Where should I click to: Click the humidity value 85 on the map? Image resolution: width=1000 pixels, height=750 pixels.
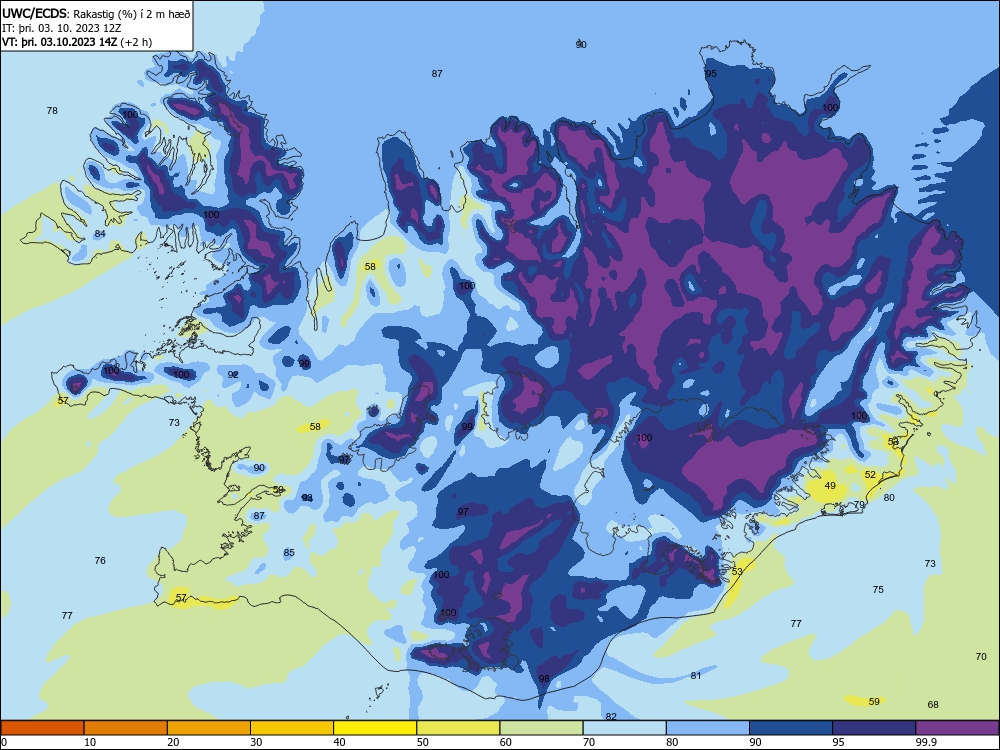(289, 552)
